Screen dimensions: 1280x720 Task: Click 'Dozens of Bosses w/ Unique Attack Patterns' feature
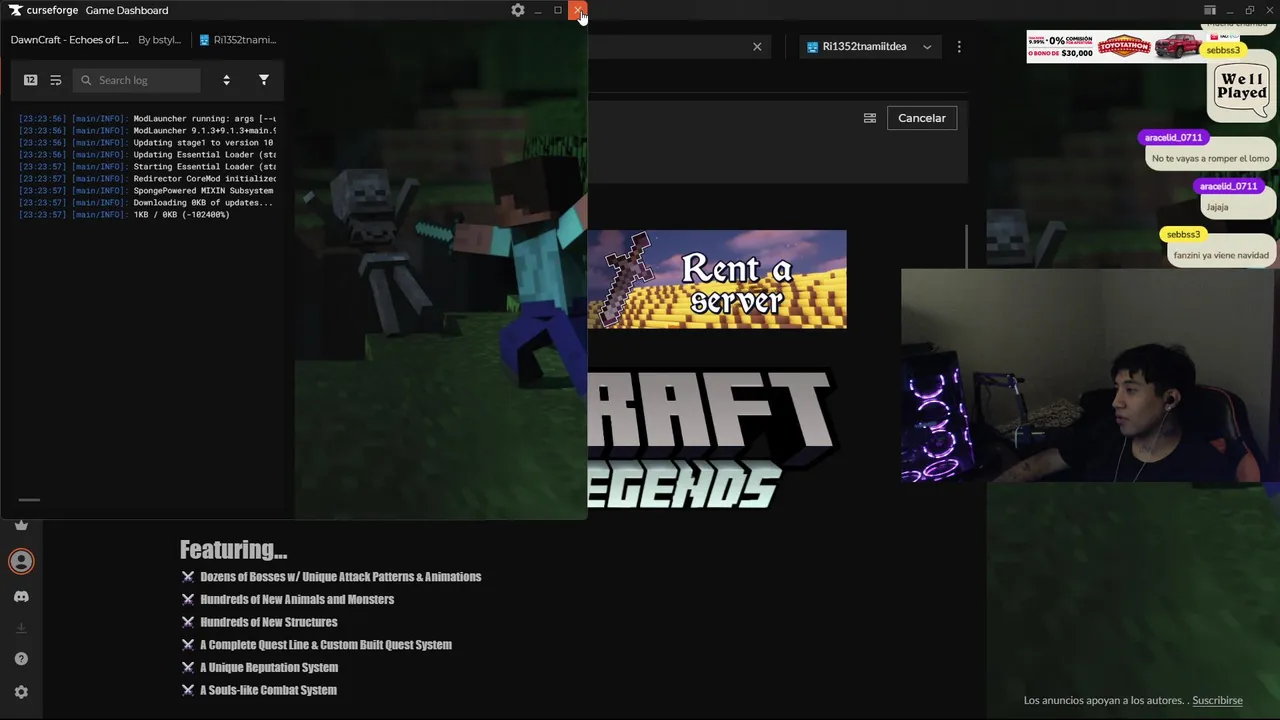pyautogui.click(x=340, y=577)
